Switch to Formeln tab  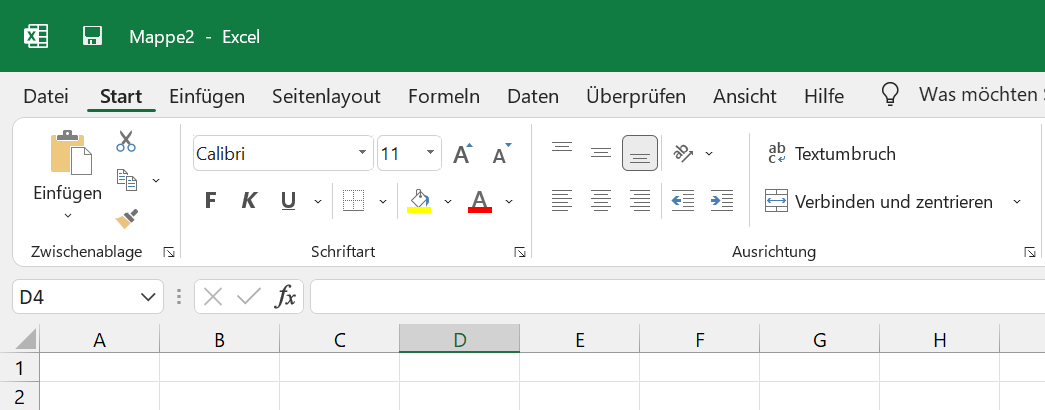coord(444,96)
